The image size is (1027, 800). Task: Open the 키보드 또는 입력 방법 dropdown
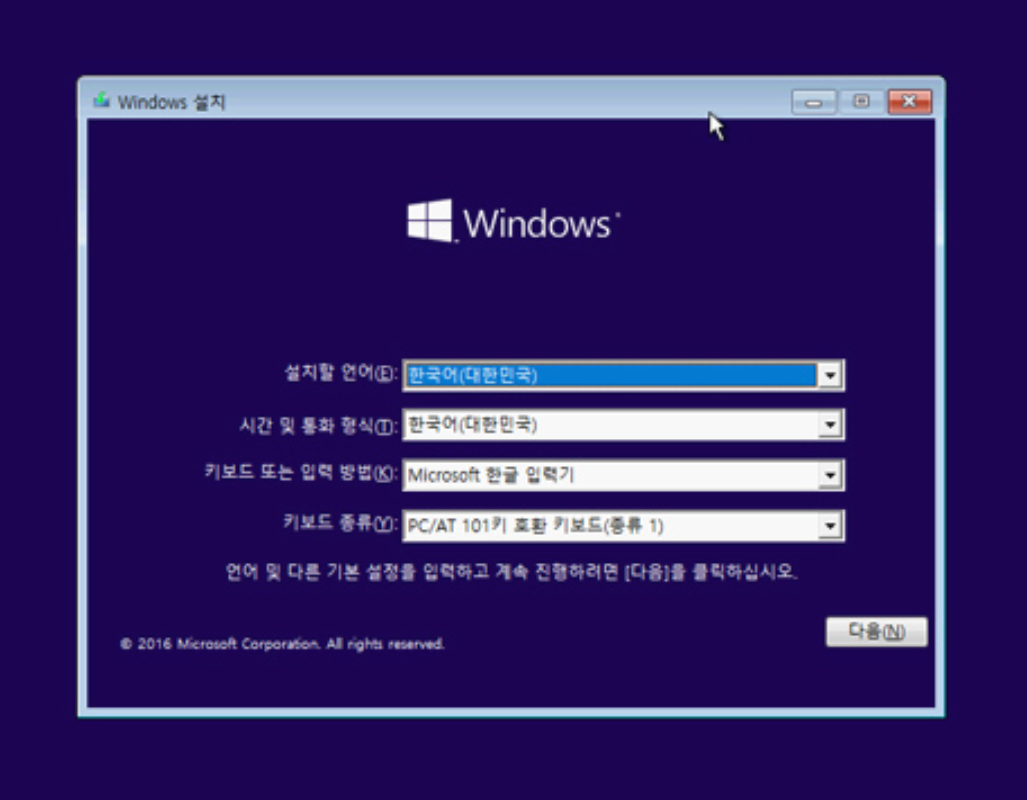832,474
